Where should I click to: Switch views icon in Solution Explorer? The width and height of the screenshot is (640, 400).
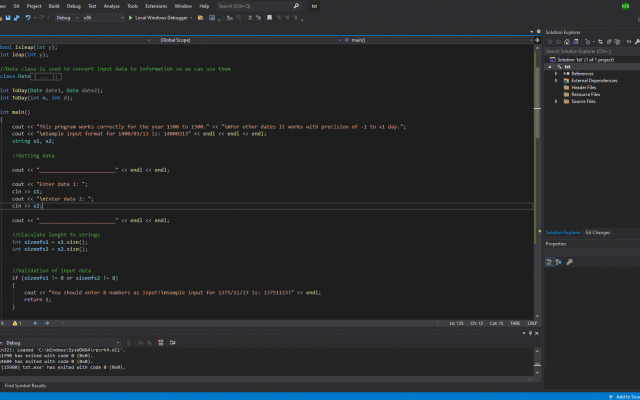coord(576,42)
